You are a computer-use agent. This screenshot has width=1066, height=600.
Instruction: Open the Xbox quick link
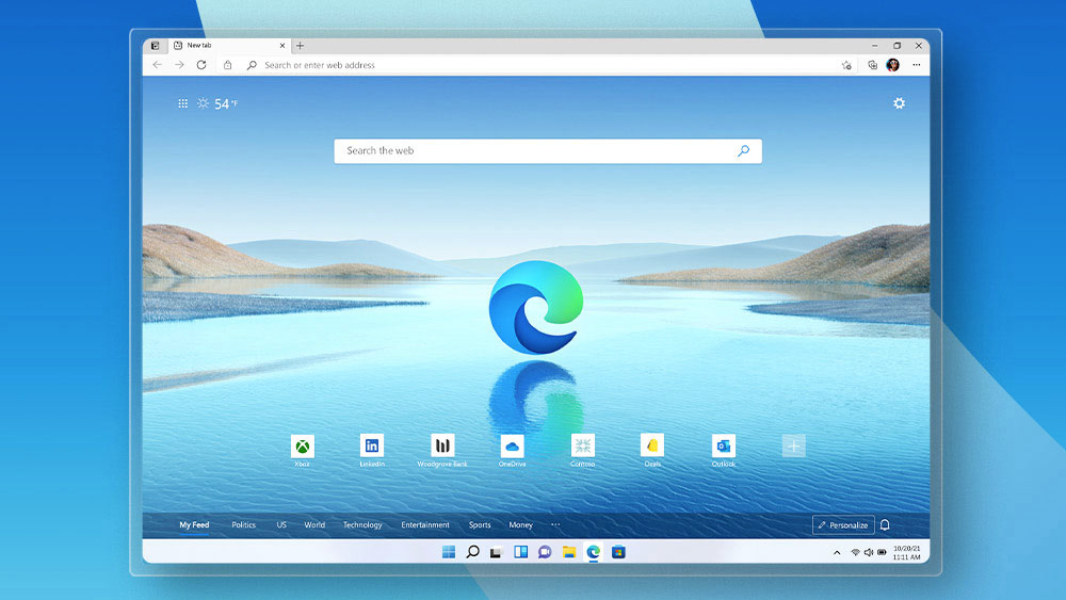click(x=303, y=450)
